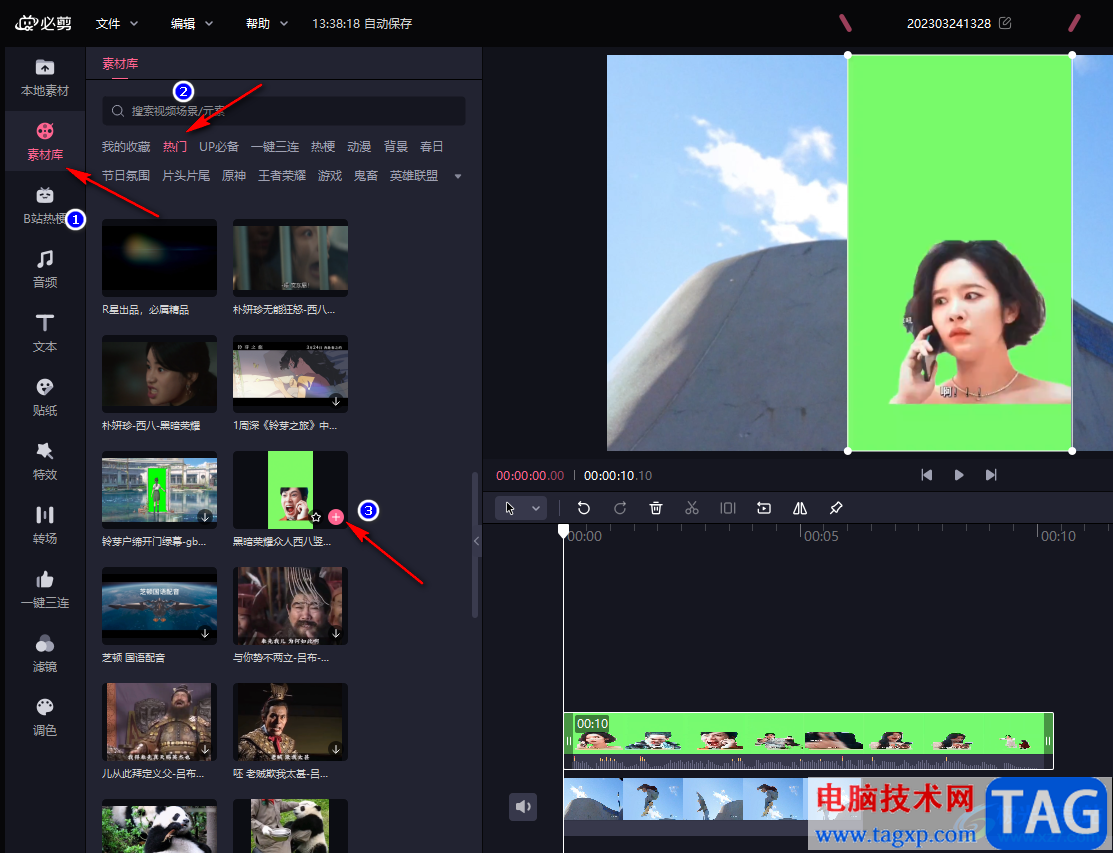
Task: Select the green screen clip on timeline
Action: click(x=808, y=741)
